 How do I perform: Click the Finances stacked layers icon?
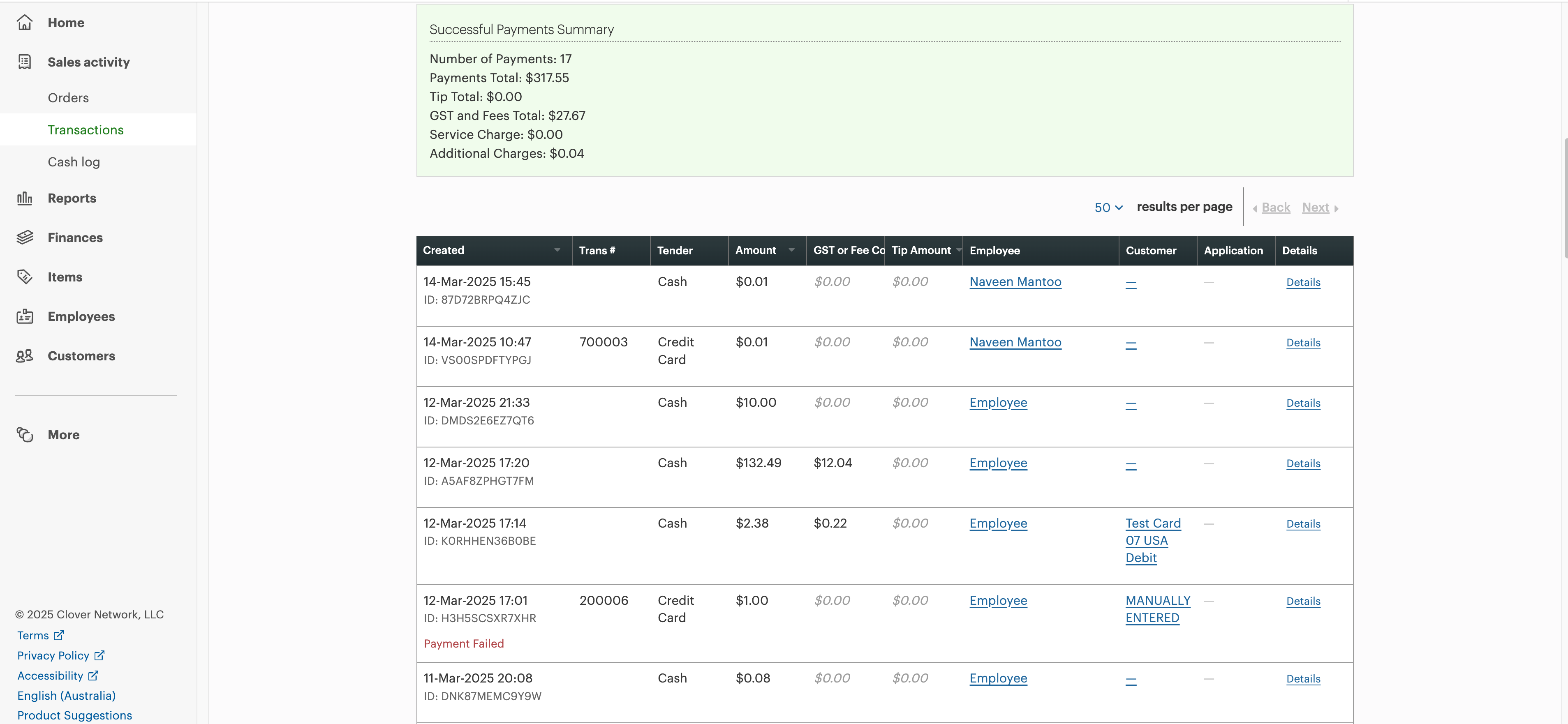coord(24,237)
